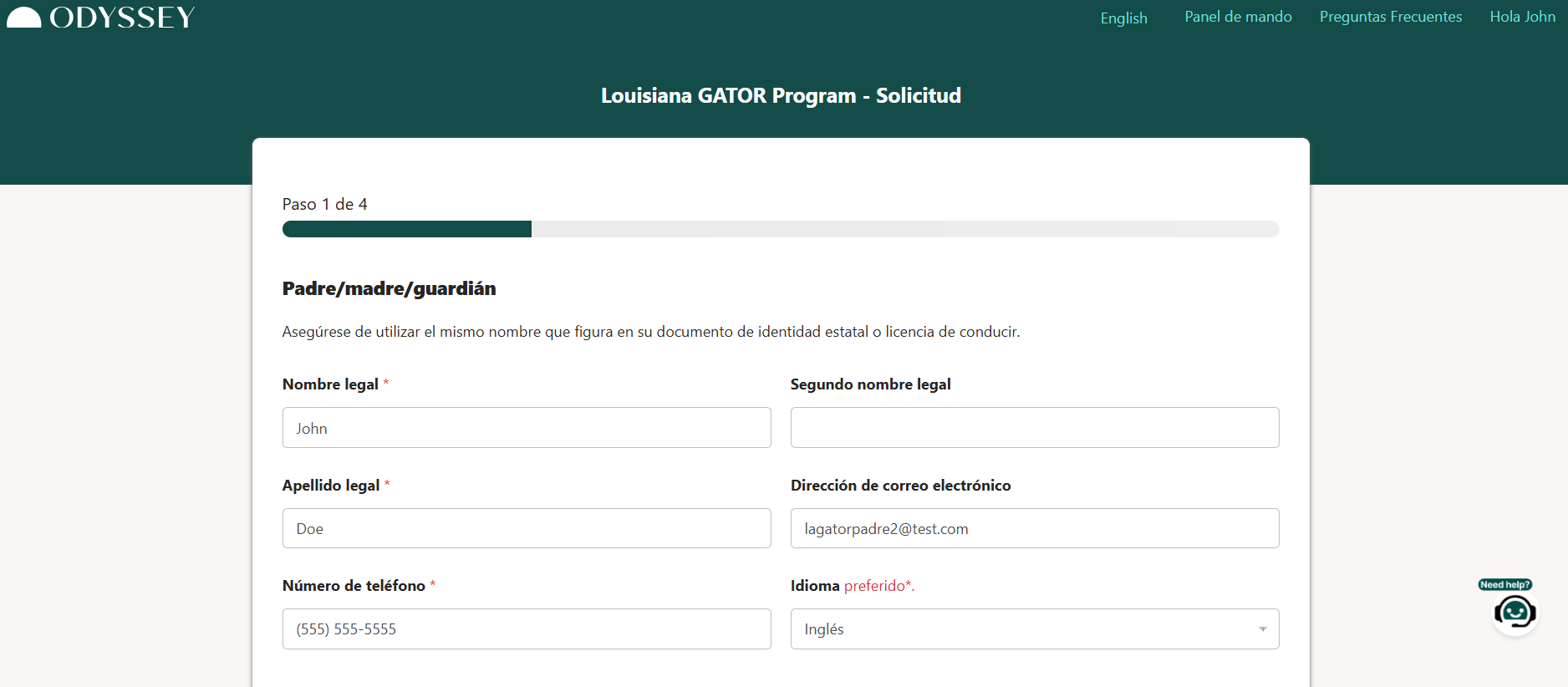Click the Dirección de correo electrónico field
The height and width of the screenshot is (687, 1568).
pyautogui.click(x=1035, y=528)
